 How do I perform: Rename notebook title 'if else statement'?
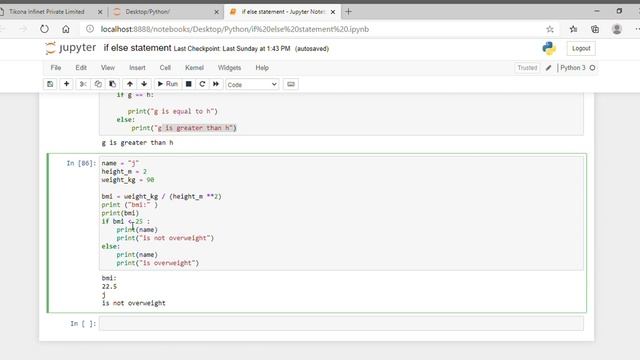point(137,48)
